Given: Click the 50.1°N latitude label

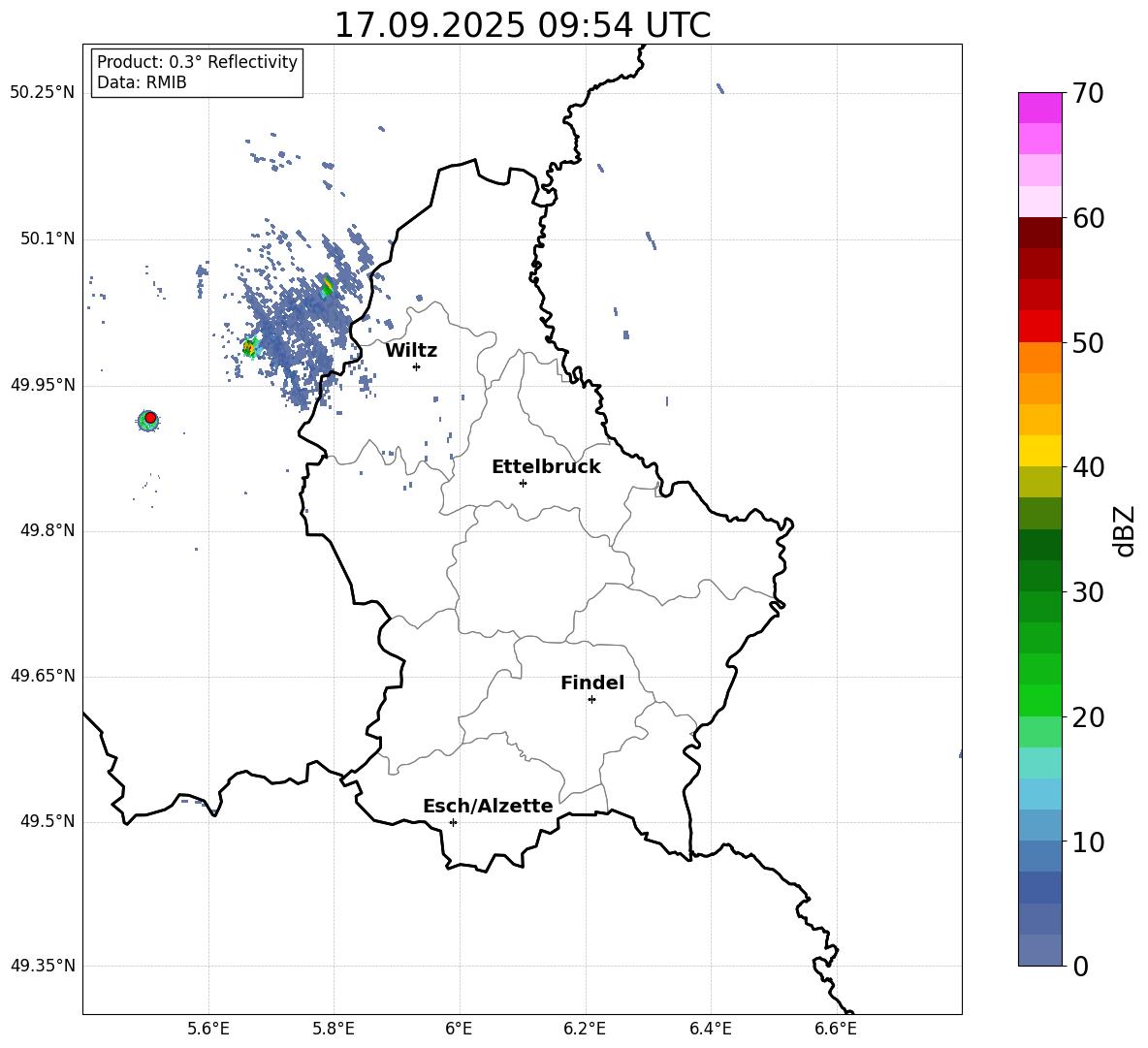Looking at the screenshot, I should click(48, 239).
